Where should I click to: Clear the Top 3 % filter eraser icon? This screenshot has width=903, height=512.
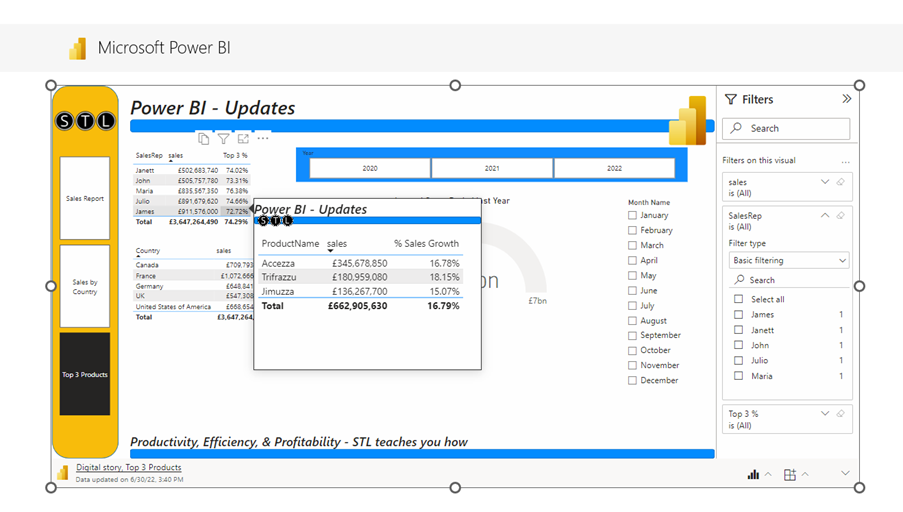[x=841, y=414]
